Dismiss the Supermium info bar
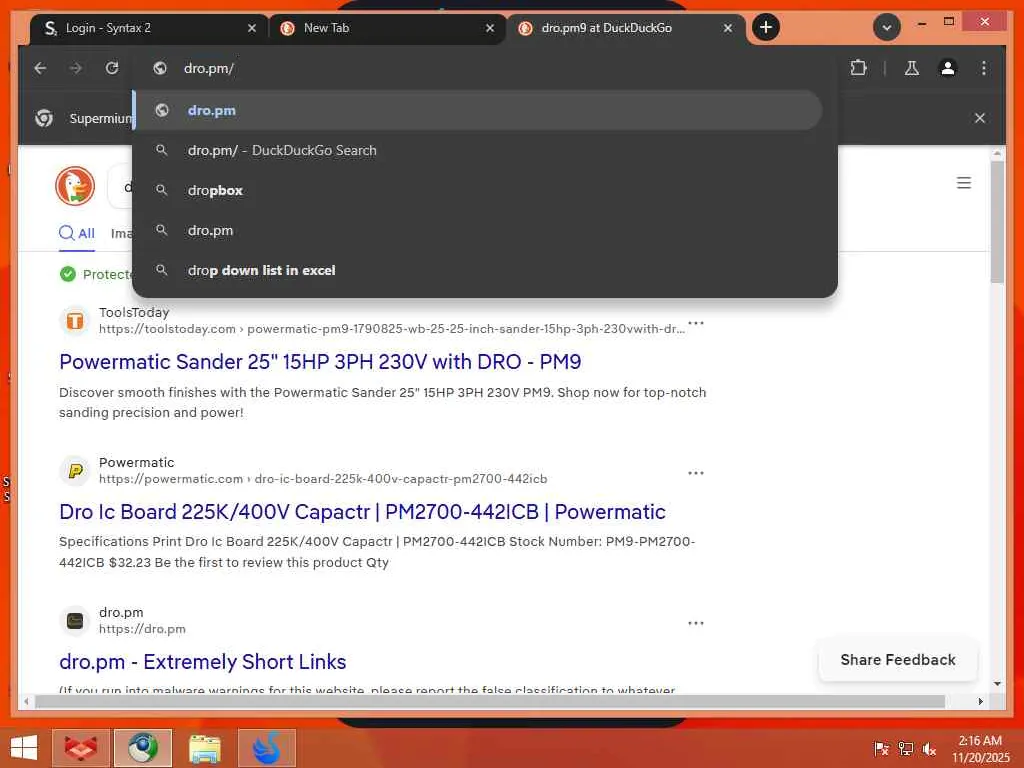The height and width of the screenshot is (768, 1024). 980,118
